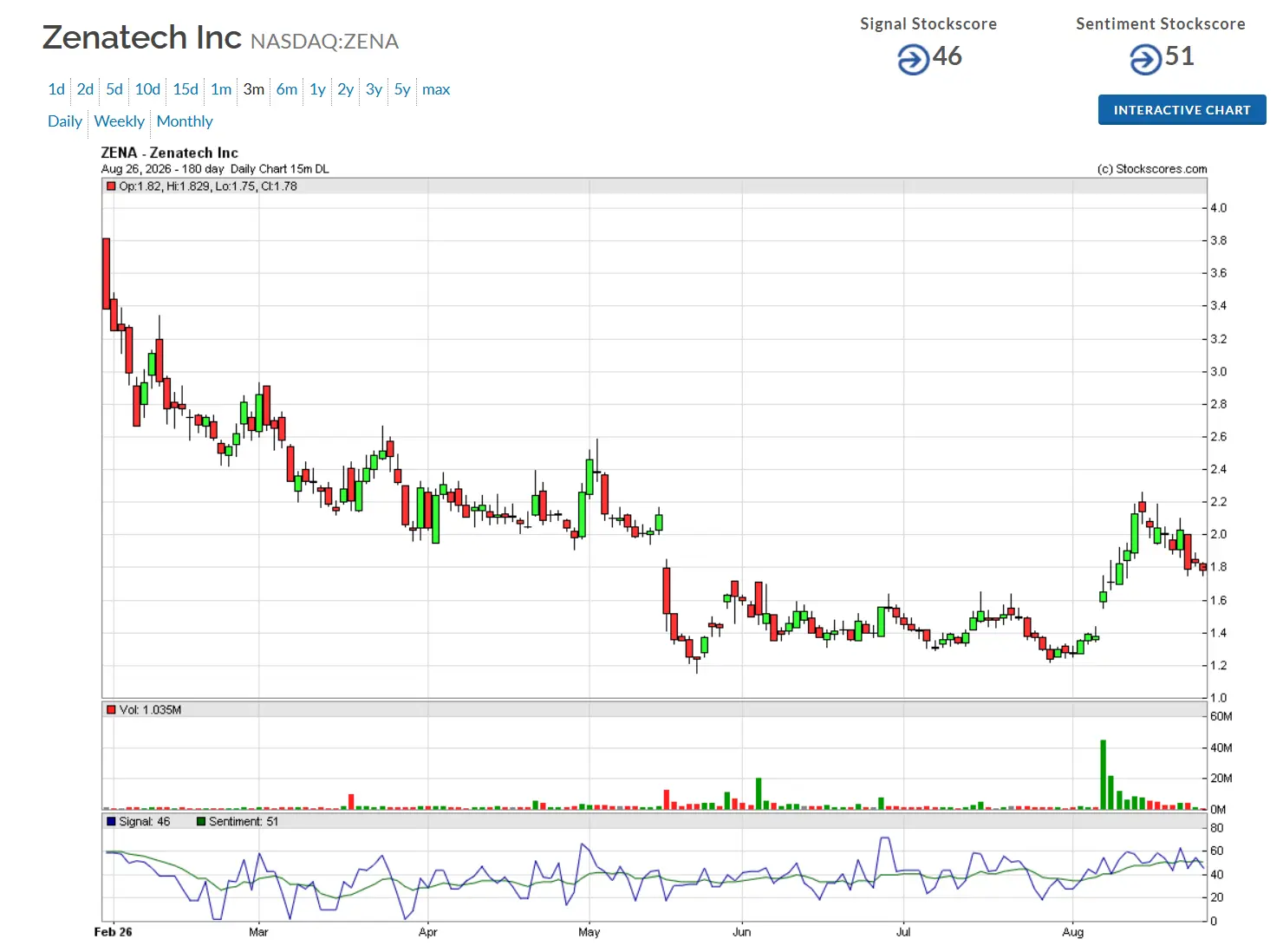Click the tallest green August volume bar
Image resolution: width=1283 pixels, height=952 pixels.
(1104, 774)
